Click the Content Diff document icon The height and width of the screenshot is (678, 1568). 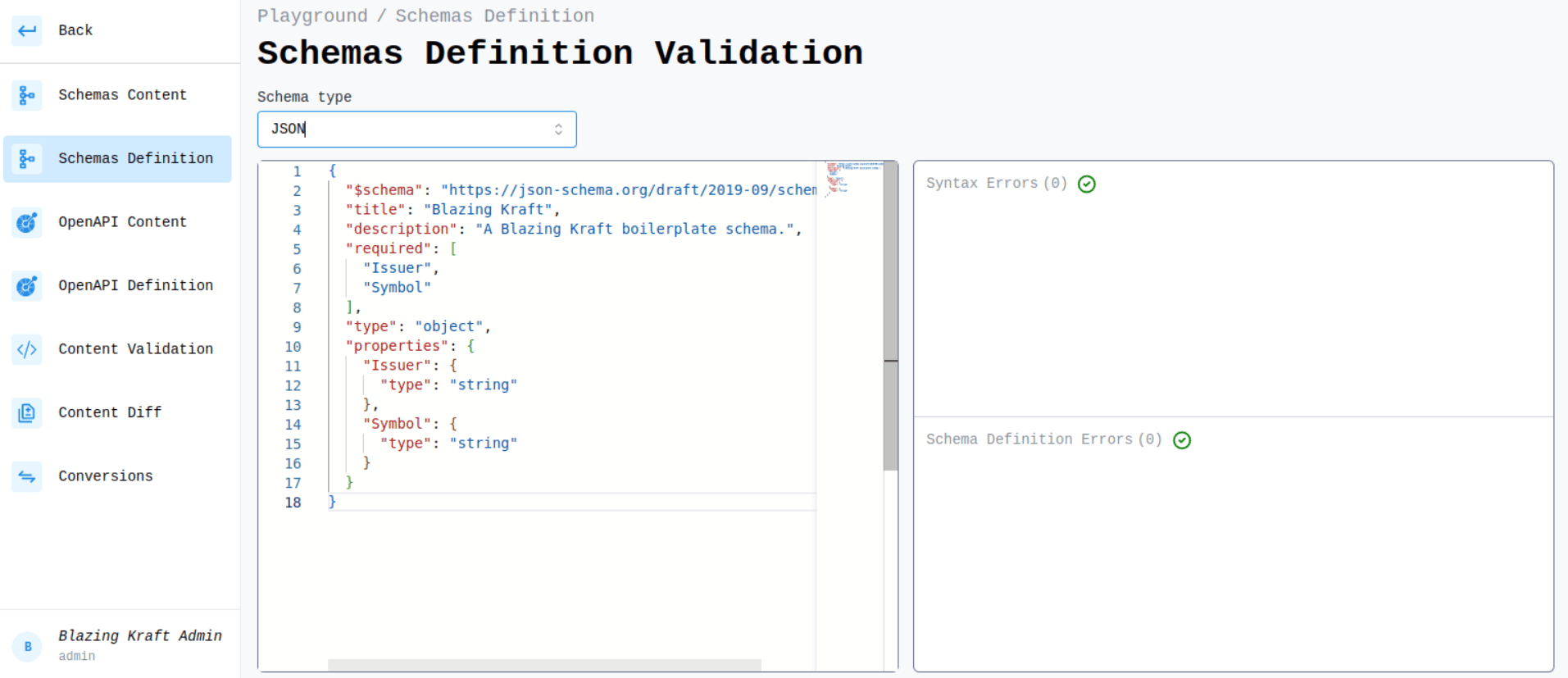27,412
